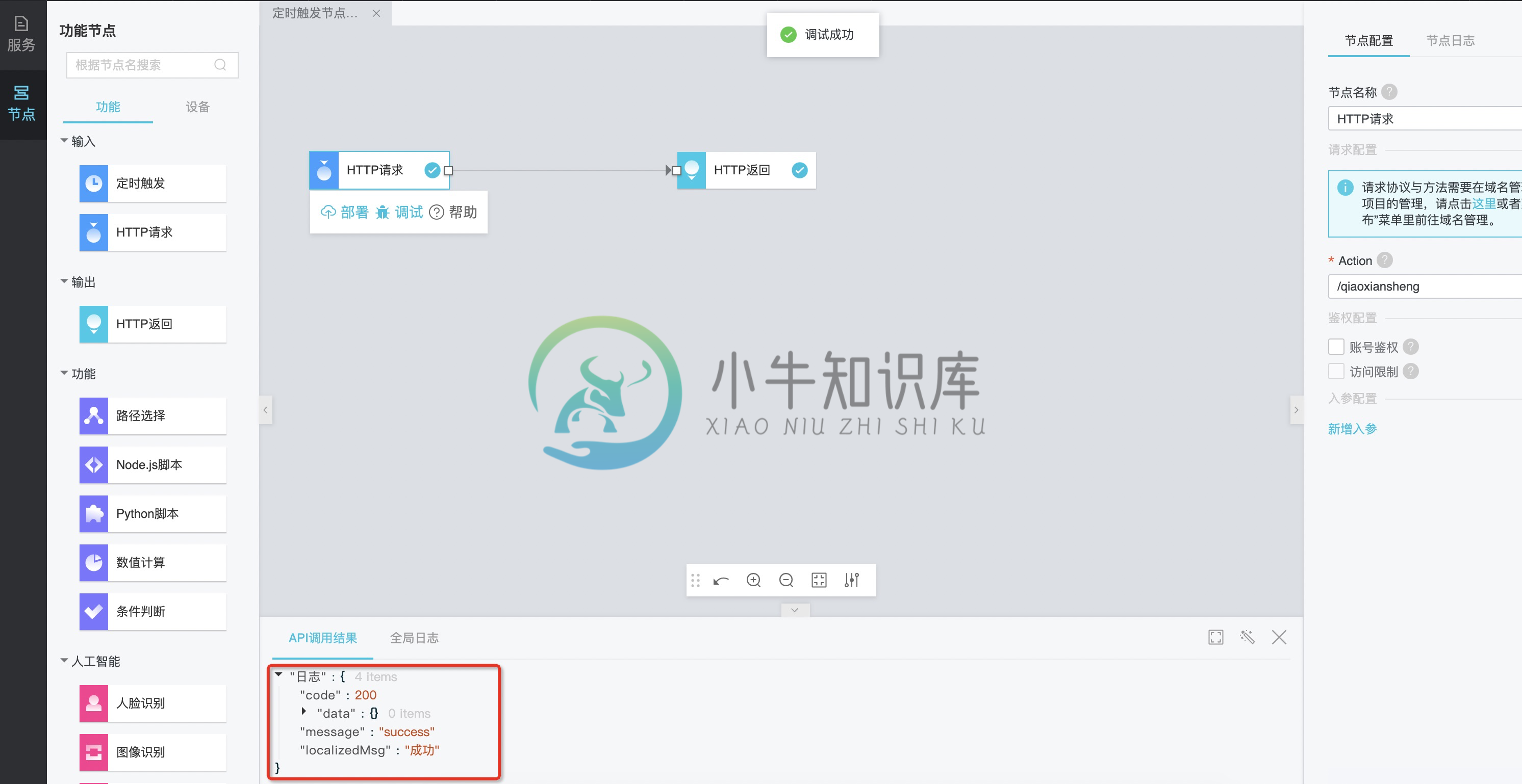Image resolution: width=1522 pixels, height=784 pixels.
Task: Select the 数值计算 node
Action: click(153, 563)
